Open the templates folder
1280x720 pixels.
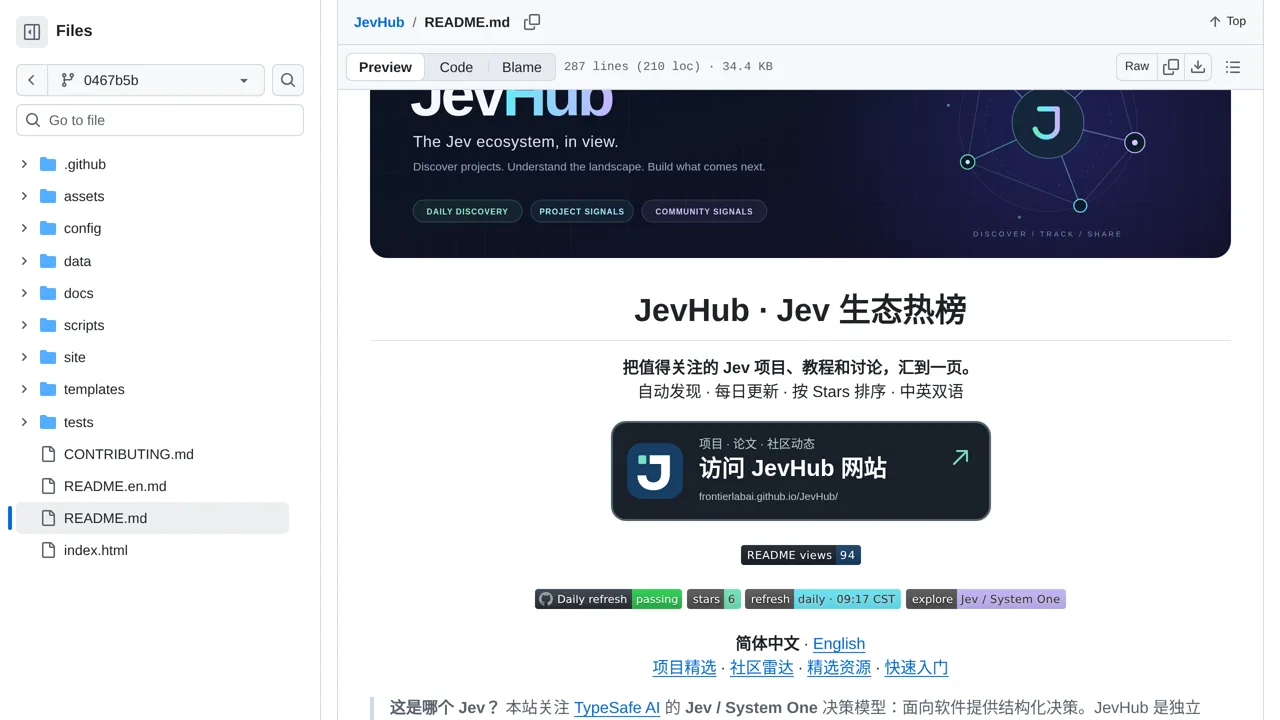point(94,389)
